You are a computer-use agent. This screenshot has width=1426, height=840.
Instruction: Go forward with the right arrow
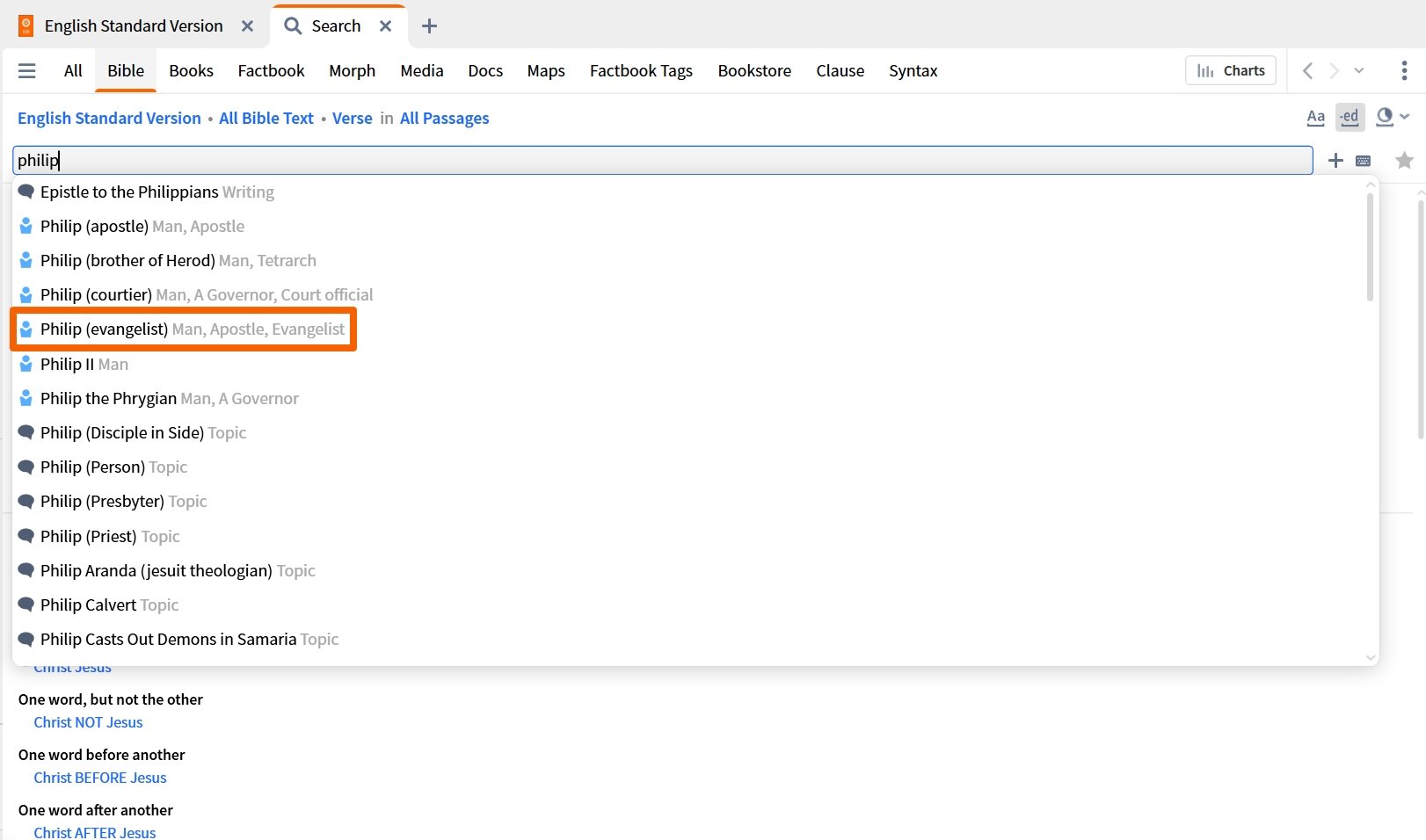pyautogui.click(x=1334, y=71)
